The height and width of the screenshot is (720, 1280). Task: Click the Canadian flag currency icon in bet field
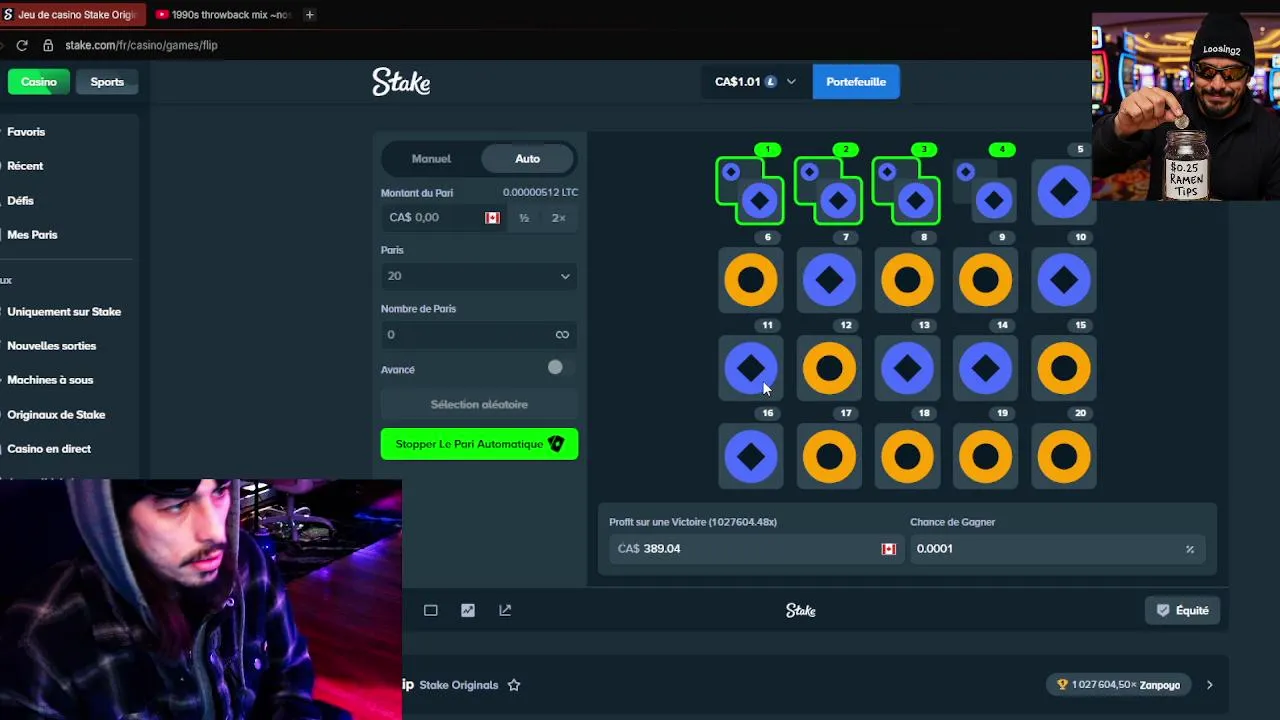[492, 218]
